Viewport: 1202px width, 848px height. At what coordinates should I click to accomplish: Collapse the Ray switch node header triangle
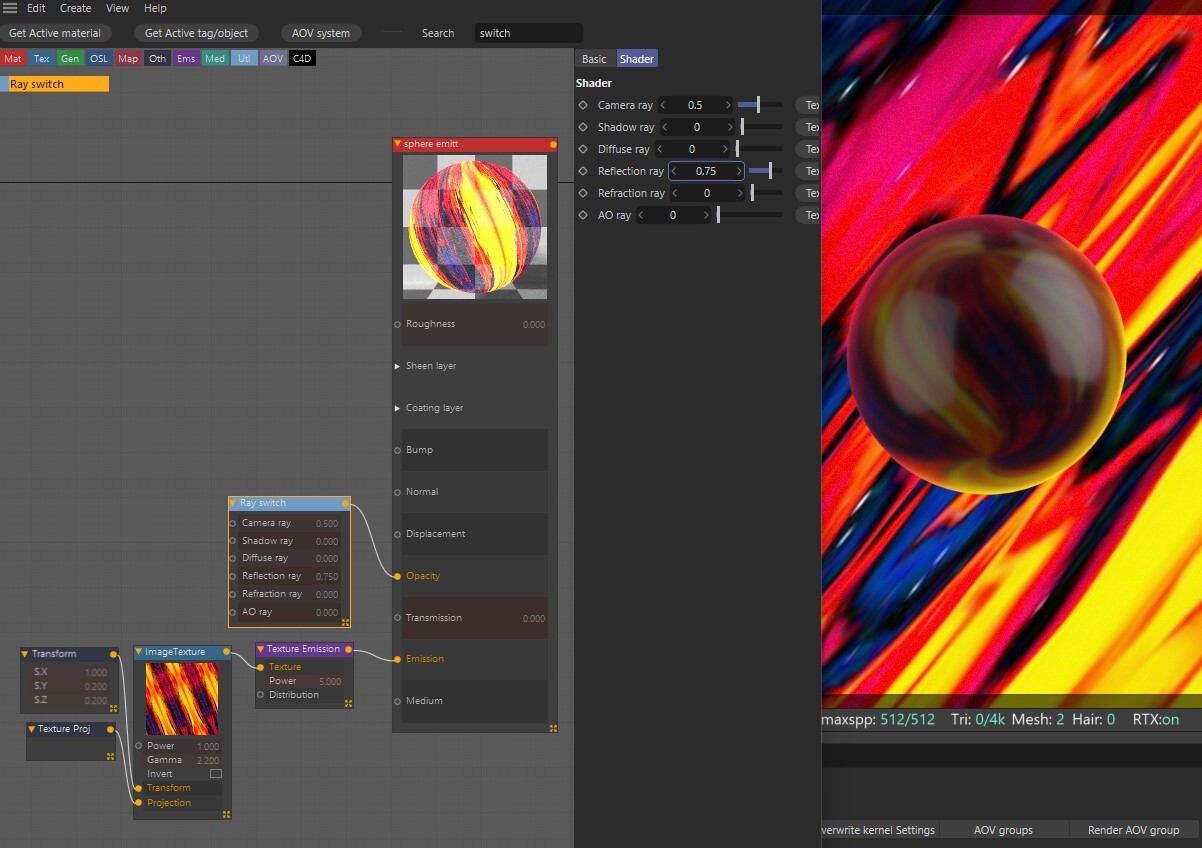pos(233,503)
